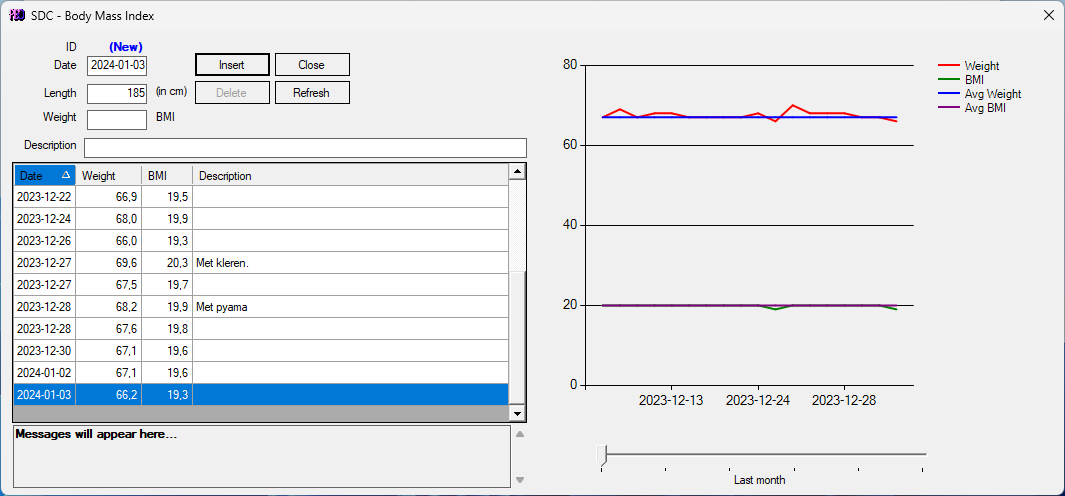Click the chart axis label 2023-12-13
Viewport: 1065px width, 496px height.
coord(671,400)
